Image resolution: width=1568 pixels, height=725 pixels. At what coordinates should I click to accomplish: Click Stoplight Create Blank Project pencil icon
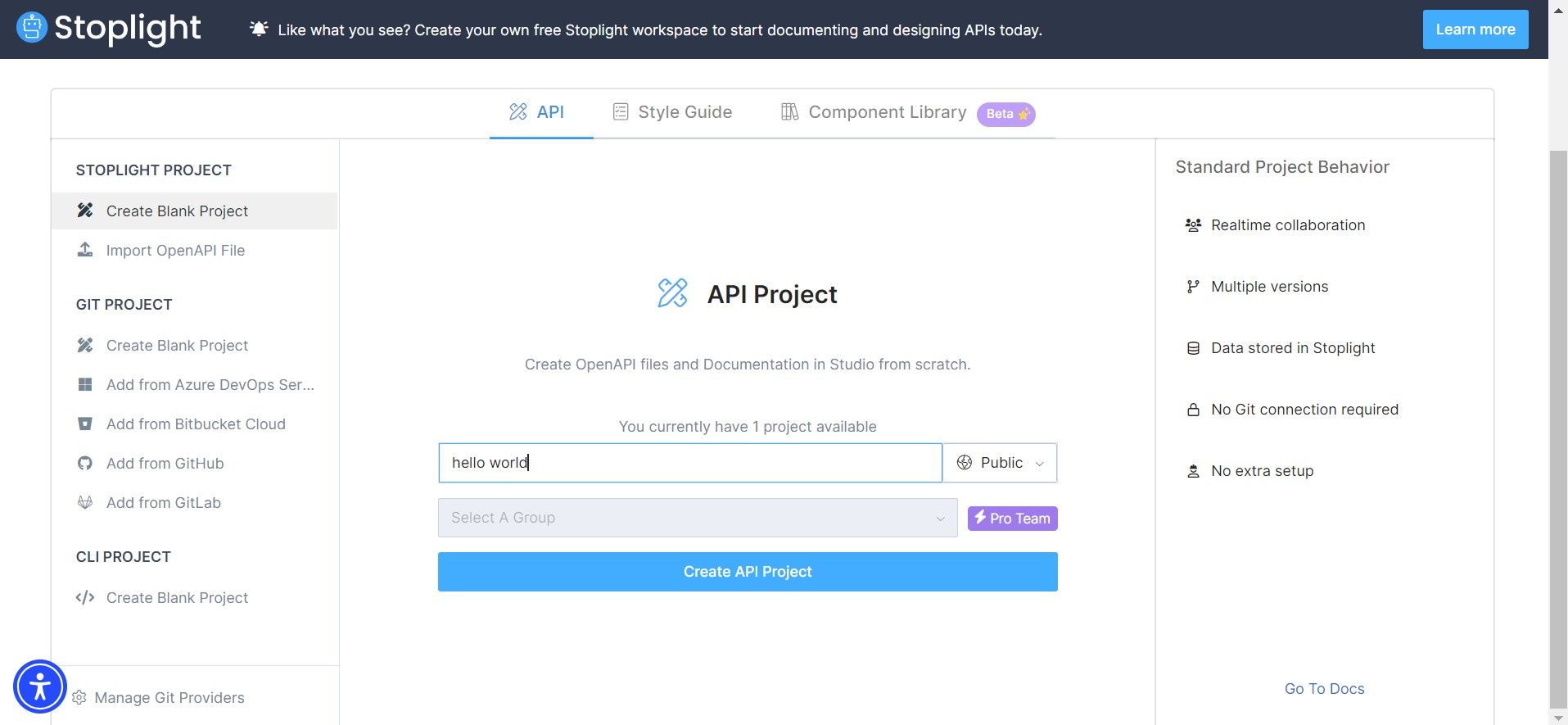85,211
